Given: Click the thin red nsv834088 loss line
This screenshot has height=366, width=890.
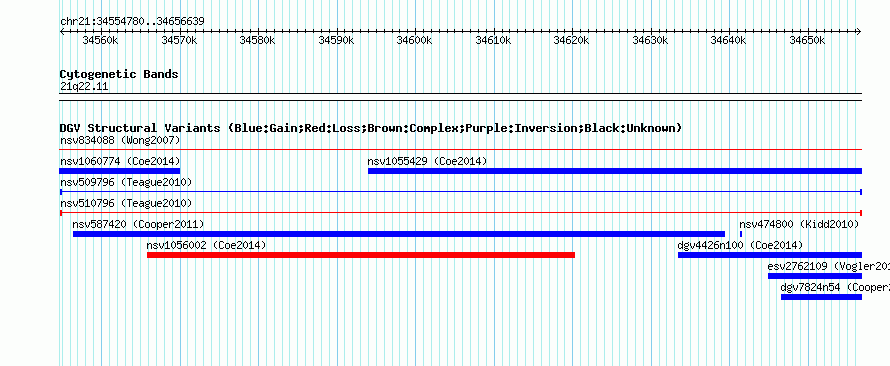Looking at the screenshot, I should pos(461,150).
